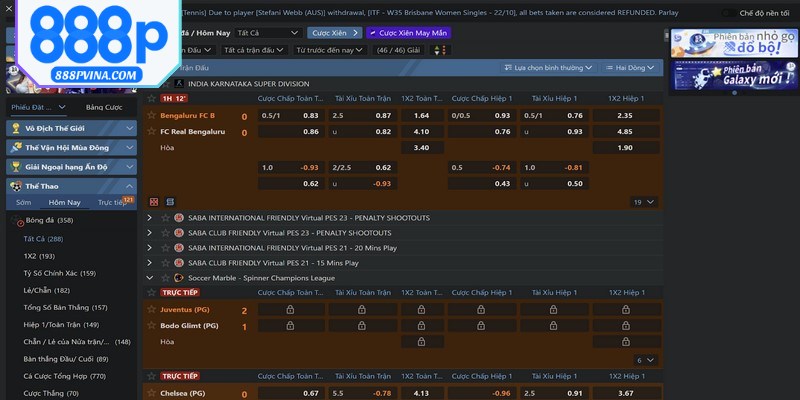Star the Juventus (PG) team
Image resolution: width=800 pixels, height=400 pixels.
152,311
